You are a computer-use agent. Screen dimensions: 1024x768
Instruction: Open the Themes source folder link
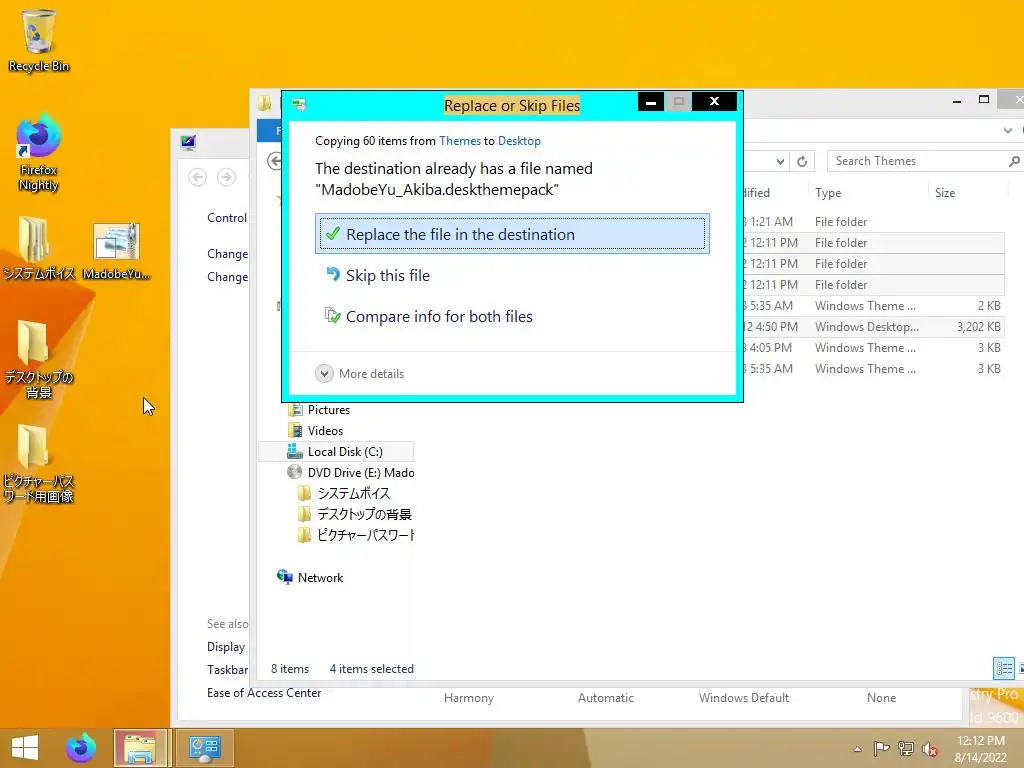point(460,141)
